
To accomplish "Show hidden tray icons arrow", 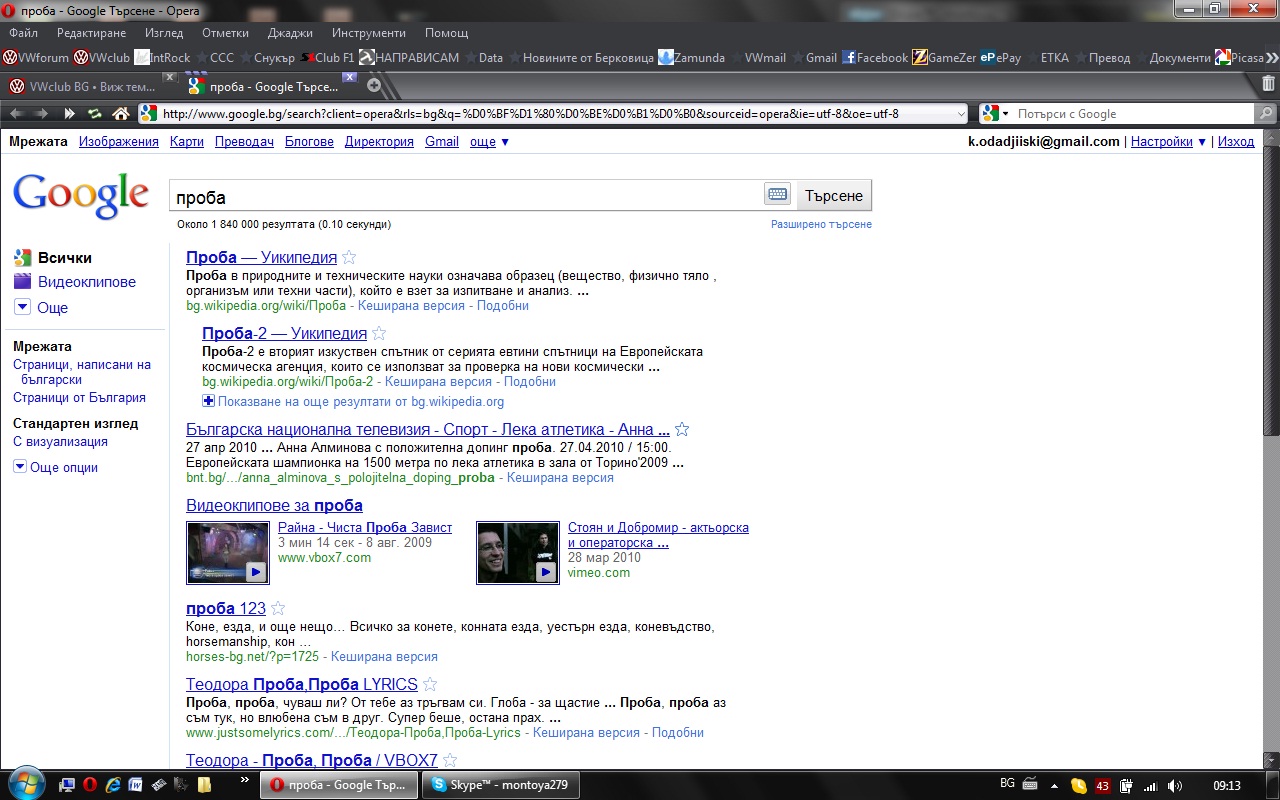I will (1053, 785).
